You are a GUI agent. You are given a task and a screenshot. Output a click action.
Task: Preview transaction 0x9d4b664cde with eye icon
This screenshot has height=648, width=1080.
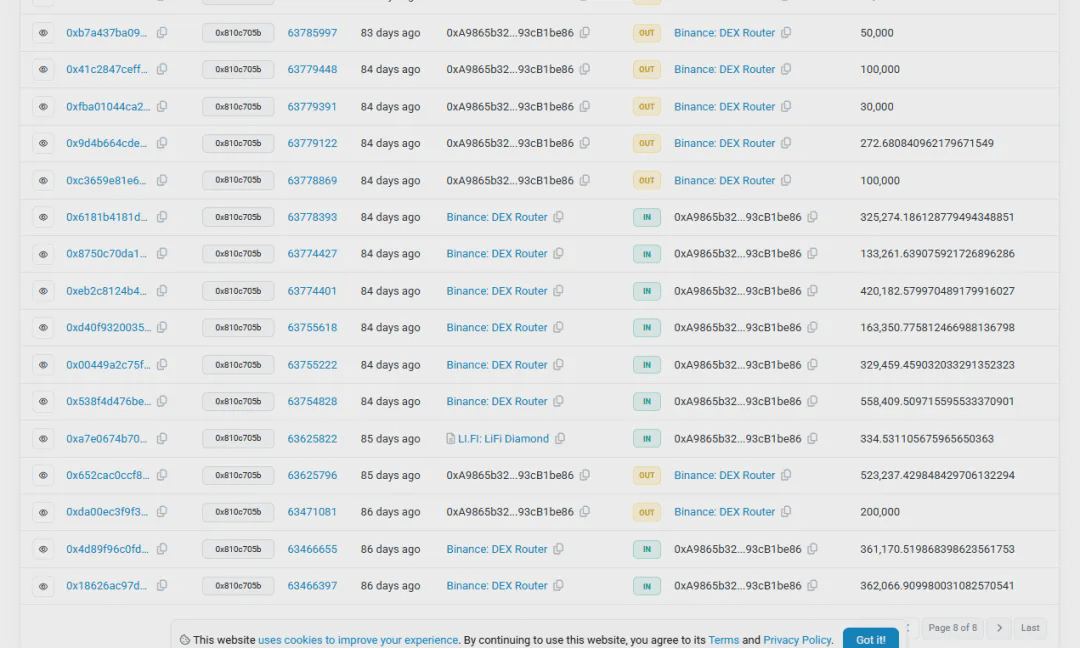(x=43, y=143)
